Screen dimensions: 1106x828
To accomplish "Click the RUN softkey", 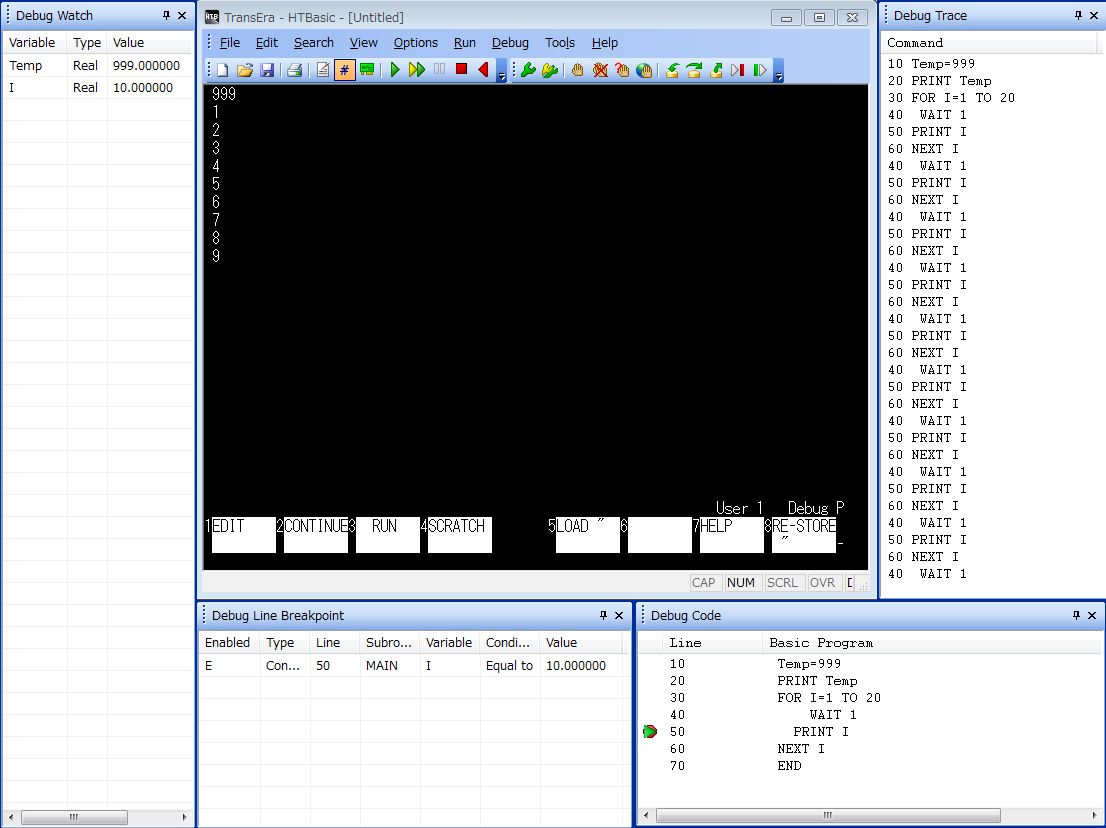I will [x=387, y=535].
